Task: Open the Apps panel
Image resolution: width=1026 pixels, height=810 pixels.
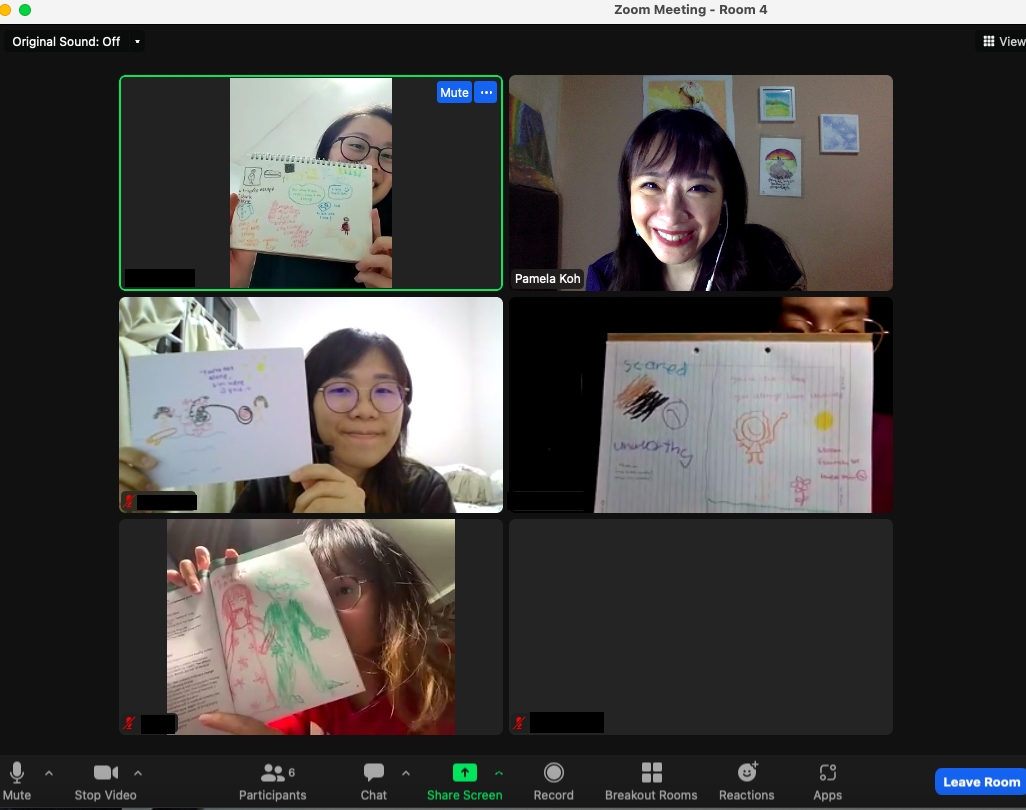Action: (827, 773)
